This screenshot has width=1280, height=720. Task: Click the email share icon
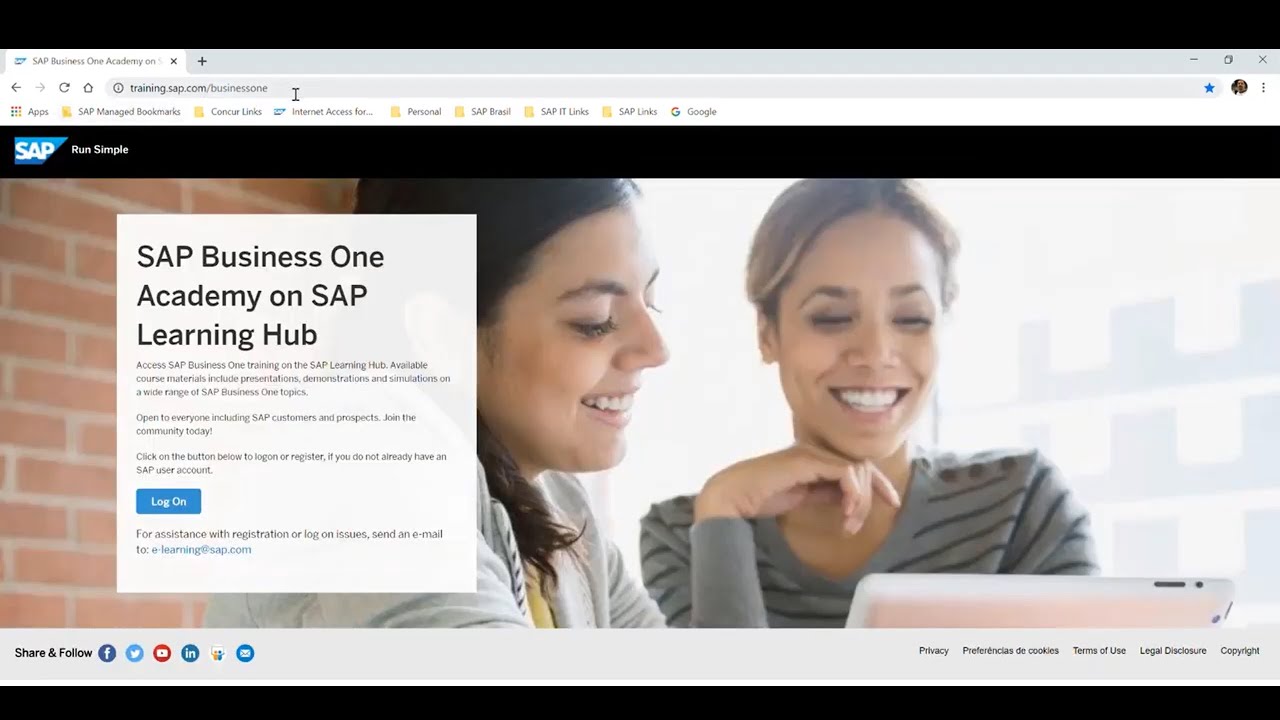(x=245, y=653)
